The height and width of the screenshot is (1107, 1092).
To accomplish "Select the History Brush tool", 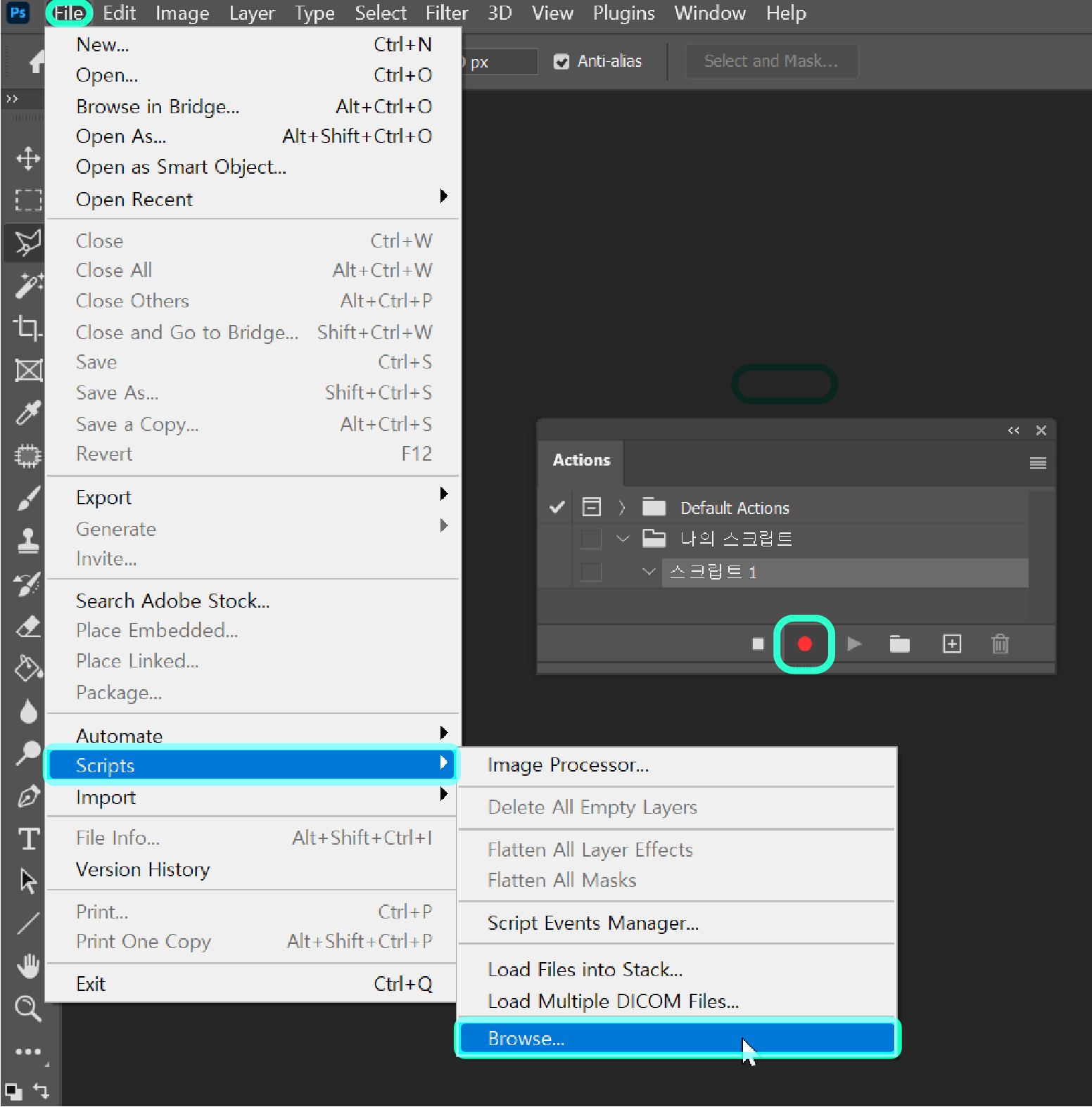I will (28, 584).
